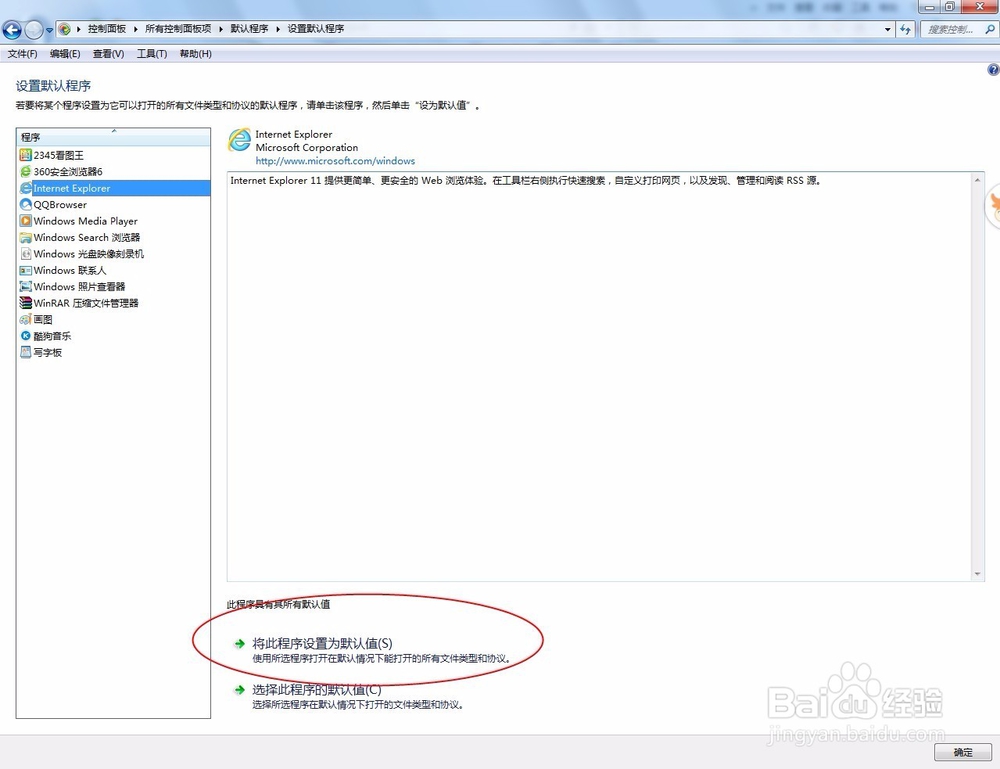The width and height of the screenshot is (1000, 769).
Task: Click the 360安全浏览器6 icon in program list
Action: click(x=26, y=172)
